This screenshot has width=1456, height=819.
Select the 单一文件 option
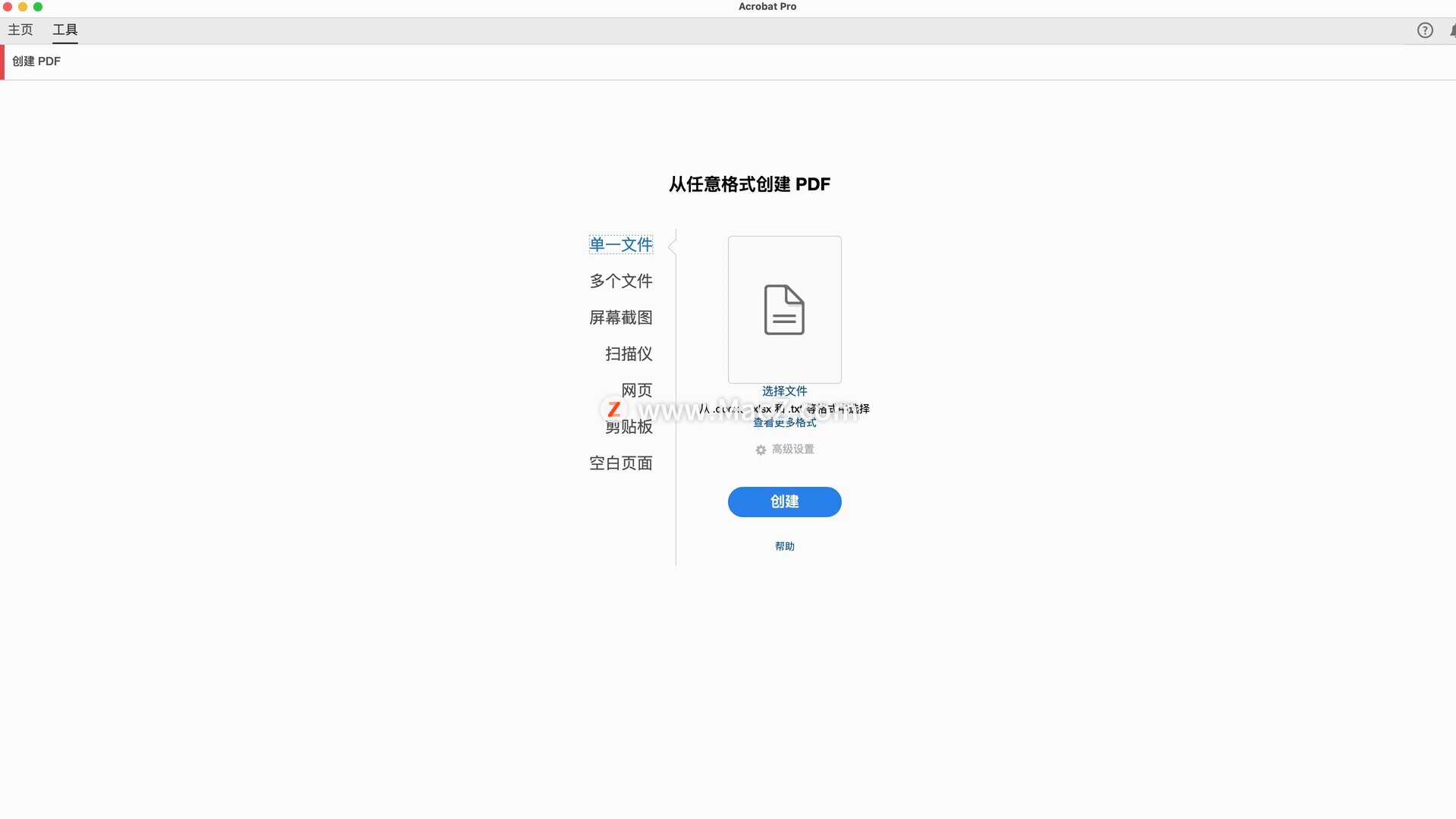point(621,244)
